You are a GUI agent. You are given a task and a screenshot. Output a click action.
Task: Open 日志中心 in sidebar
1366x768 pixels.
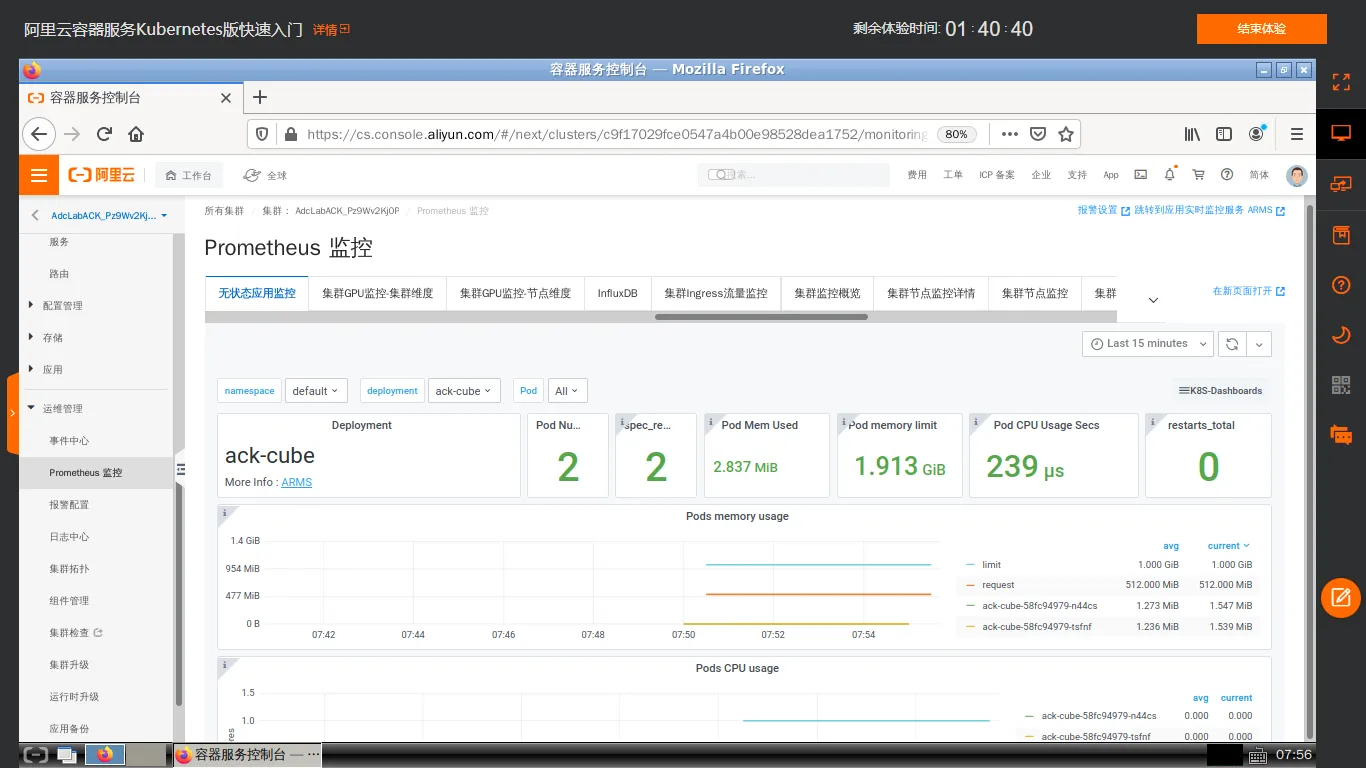click(69, 536)
